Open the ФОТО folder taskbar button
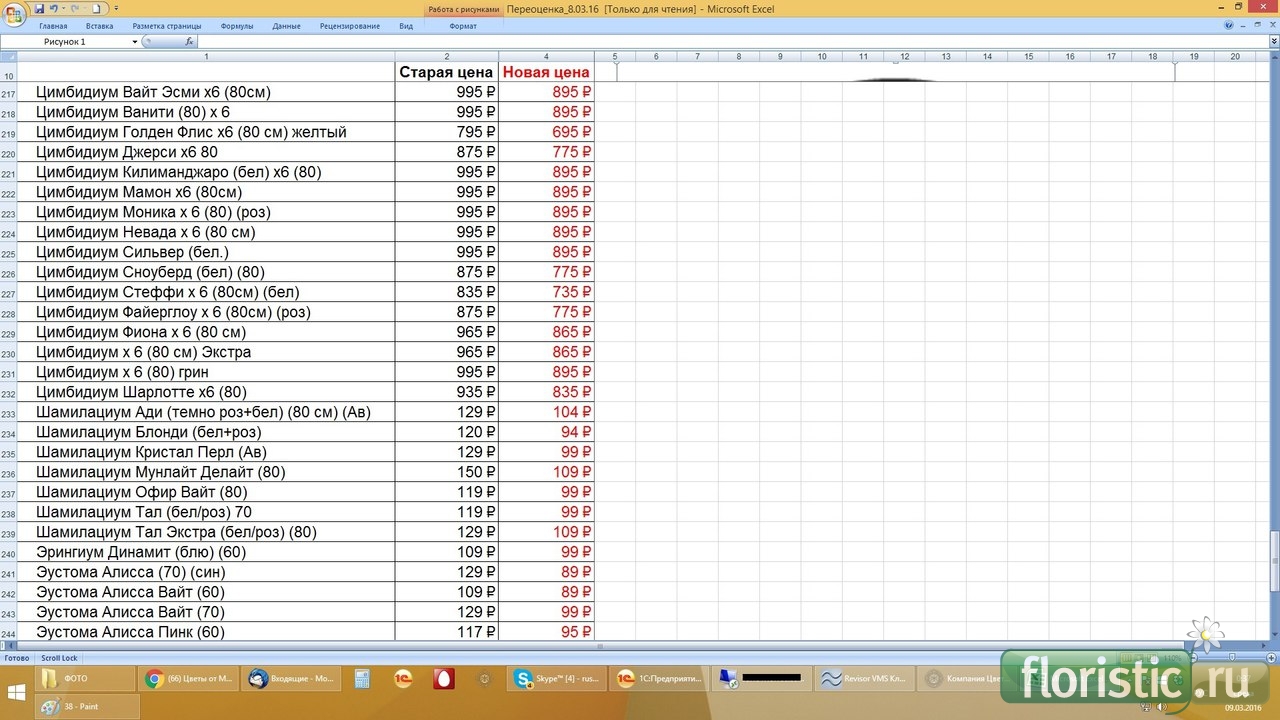This screenshot has height=720, width=1280. coord(85,679)
